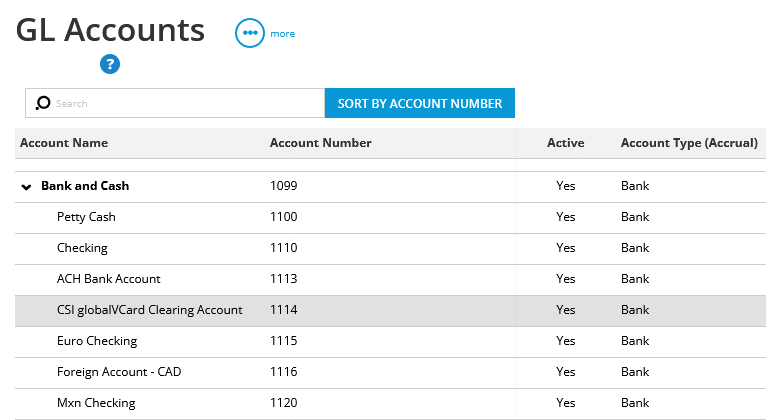Open the 'more' link text
Screen dimensions: 766x420
pos(282,34)
